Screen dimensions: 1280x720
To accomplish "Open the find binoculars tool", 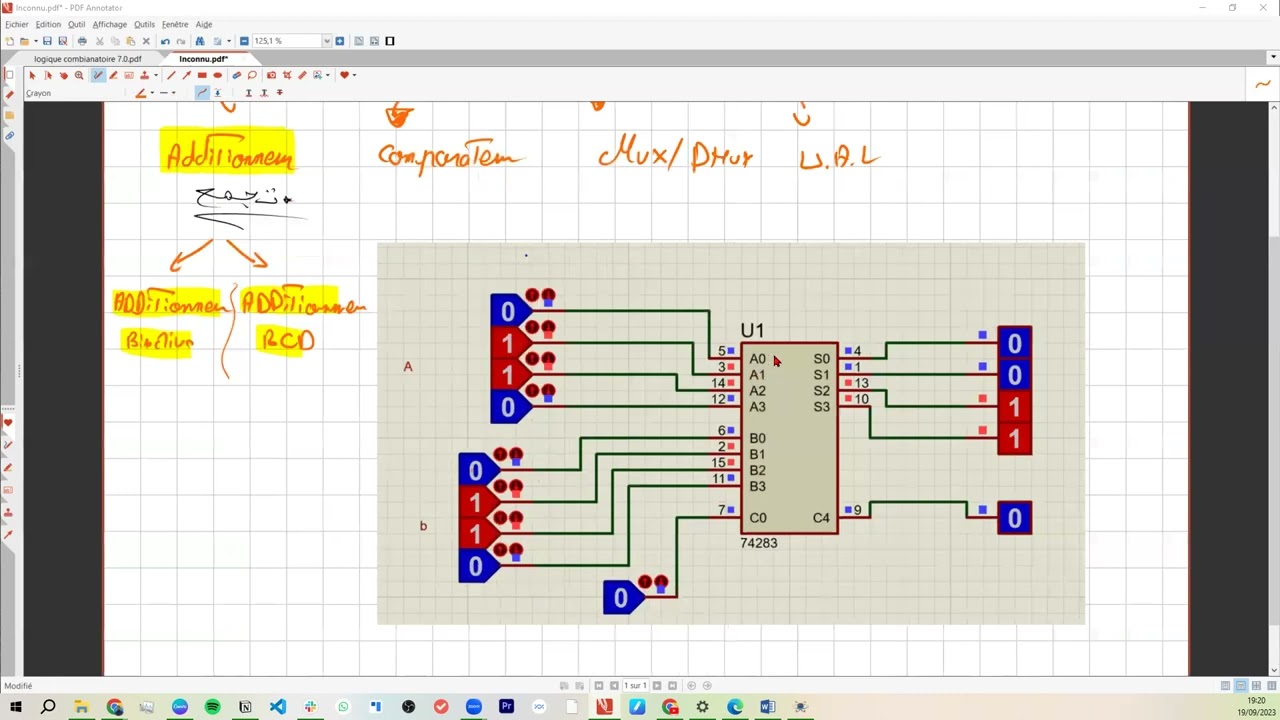I will [x=200, y=41].
